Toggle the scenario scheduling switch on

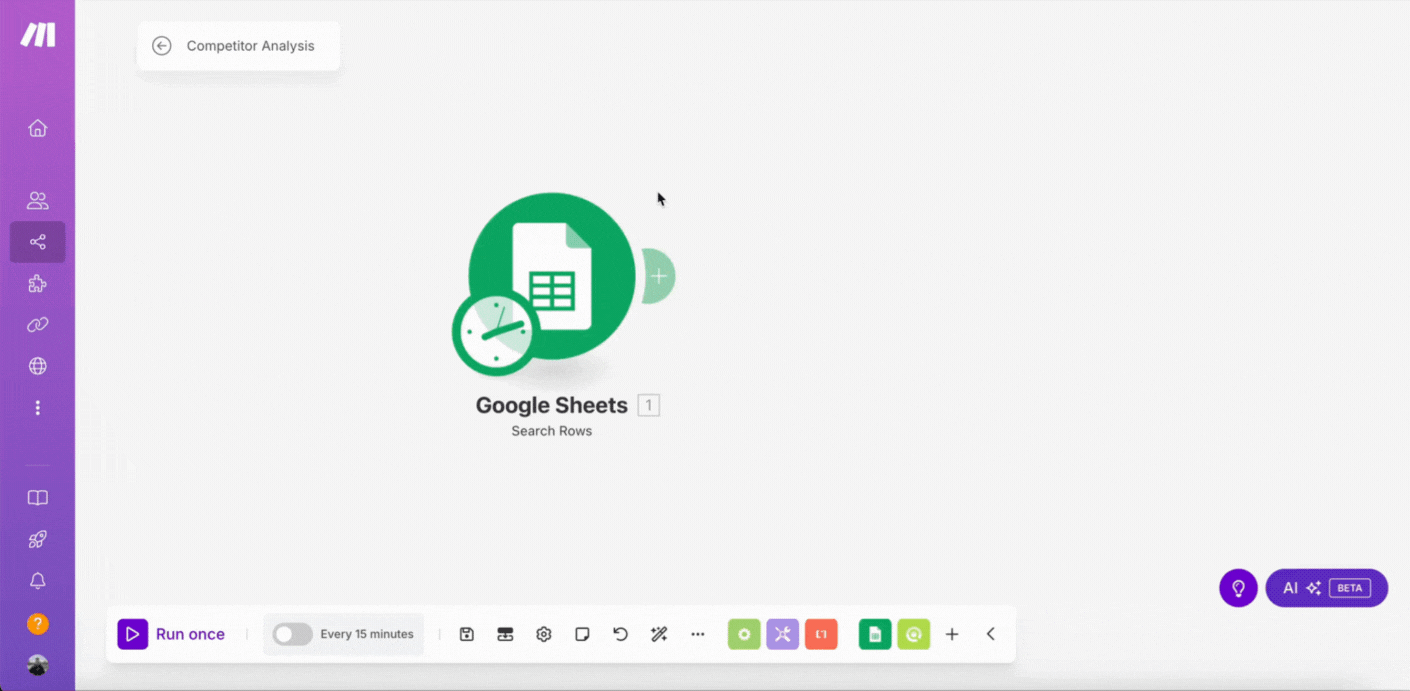[293, 634]
